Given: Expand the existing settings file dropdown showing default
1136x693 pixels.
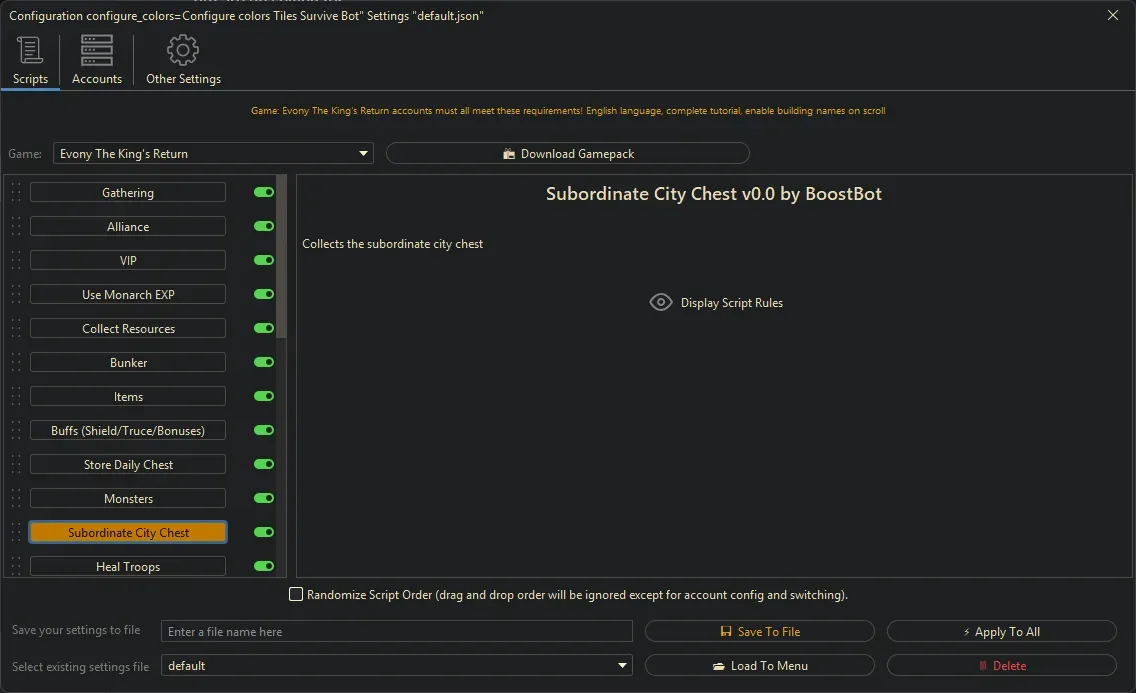Looking at the screenshot, I should pyautogui.click(x=622, y=665).
